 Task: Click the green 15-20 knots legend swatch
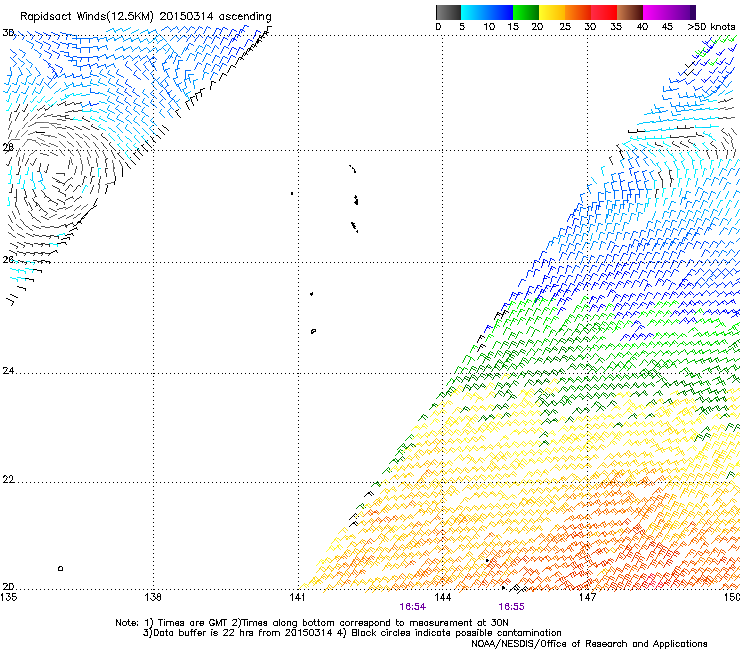tap(526, 12)
